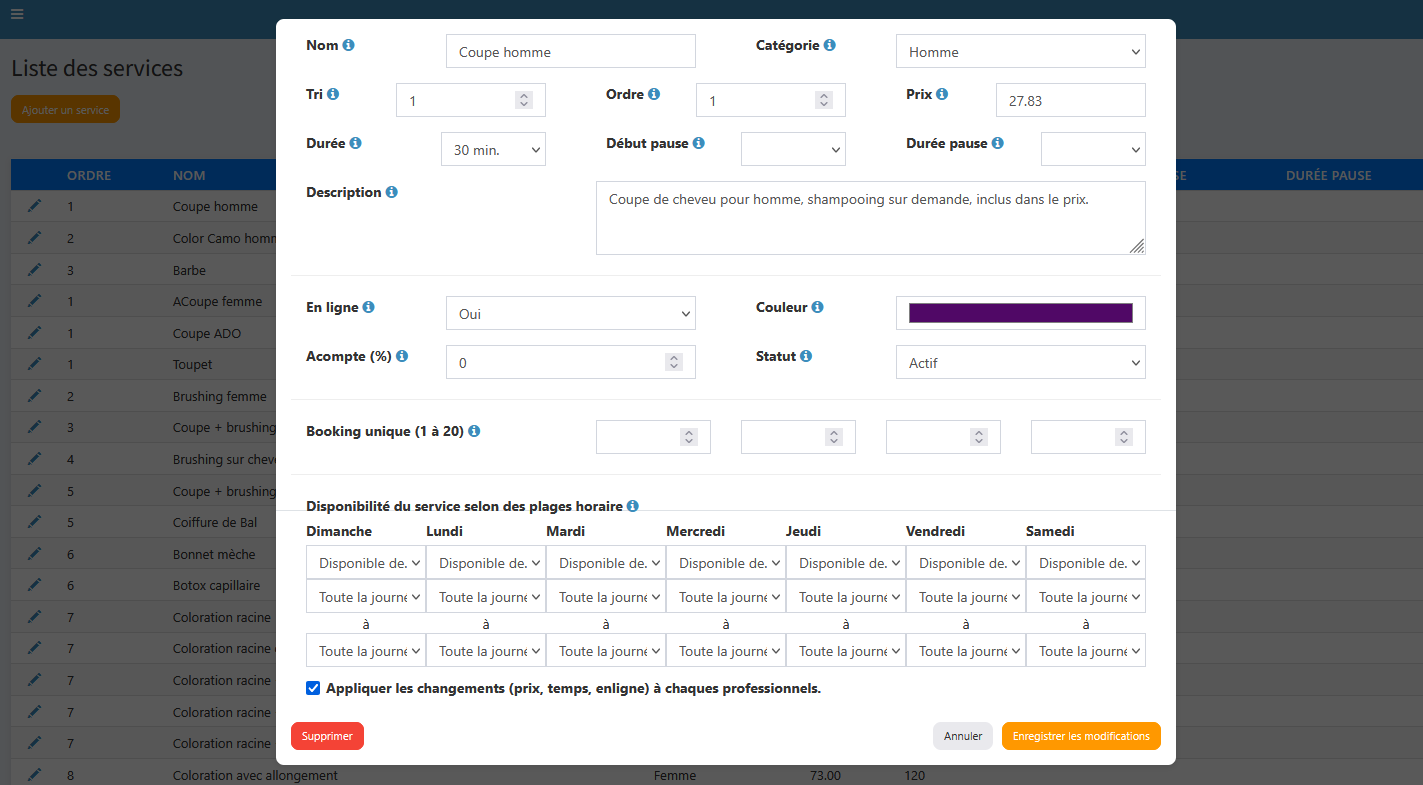Click the Coloration avec allongement service name
Screen dimensions: 1423x785
pos(255,775)
